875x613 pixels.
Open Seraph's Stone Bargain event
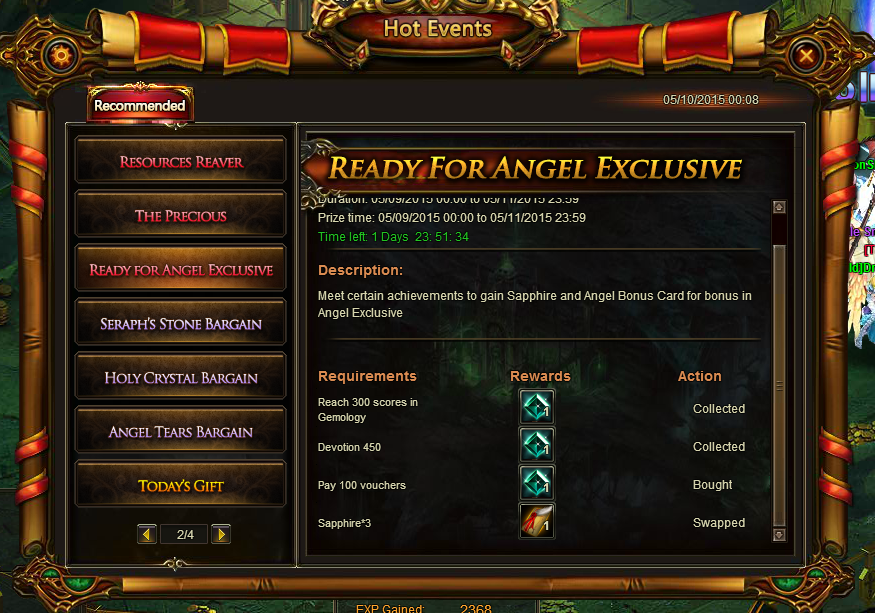[181, 323]
